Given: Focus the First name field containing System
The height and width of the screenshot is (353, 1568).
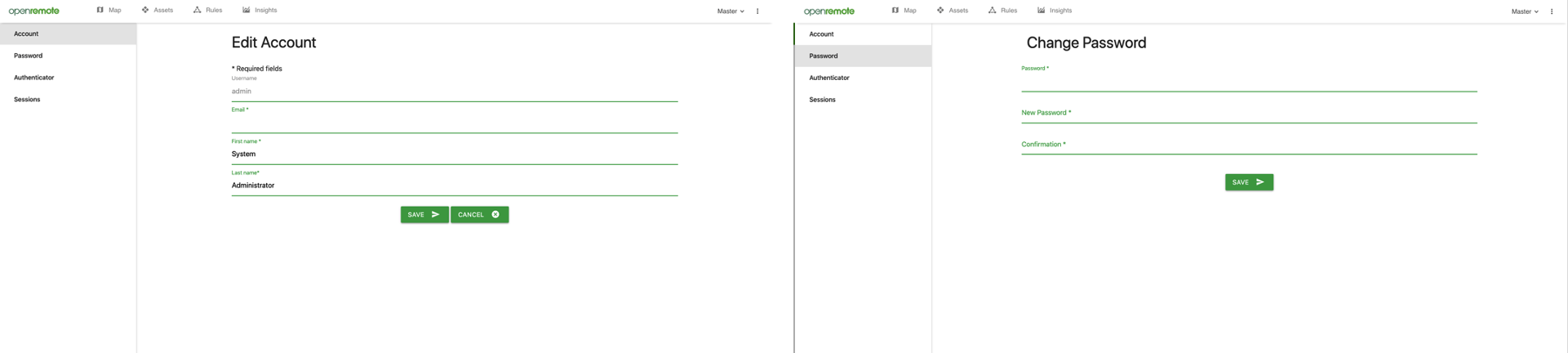Looking at the screenshot, I should pos(454,154).
